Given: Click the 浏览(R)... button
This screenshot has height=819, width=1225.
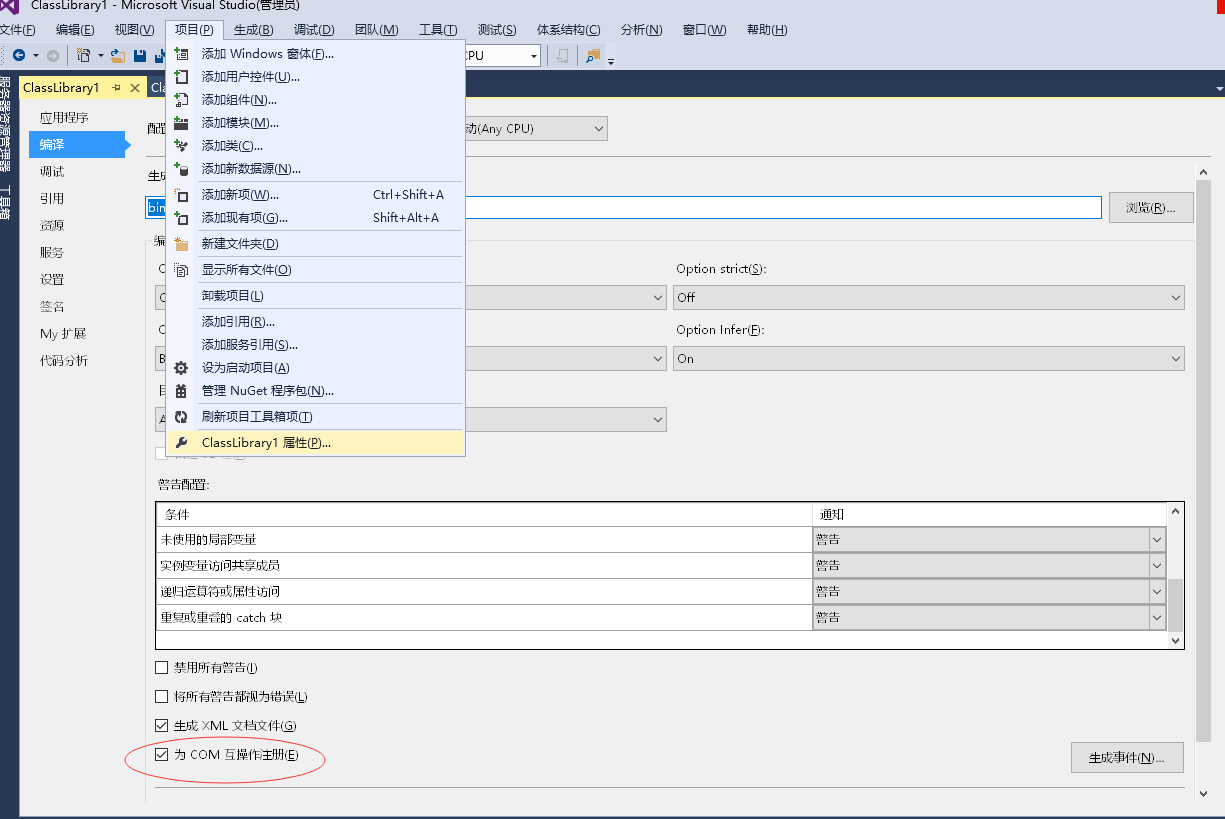Looking at the screenshot, I should [1151, 207].
